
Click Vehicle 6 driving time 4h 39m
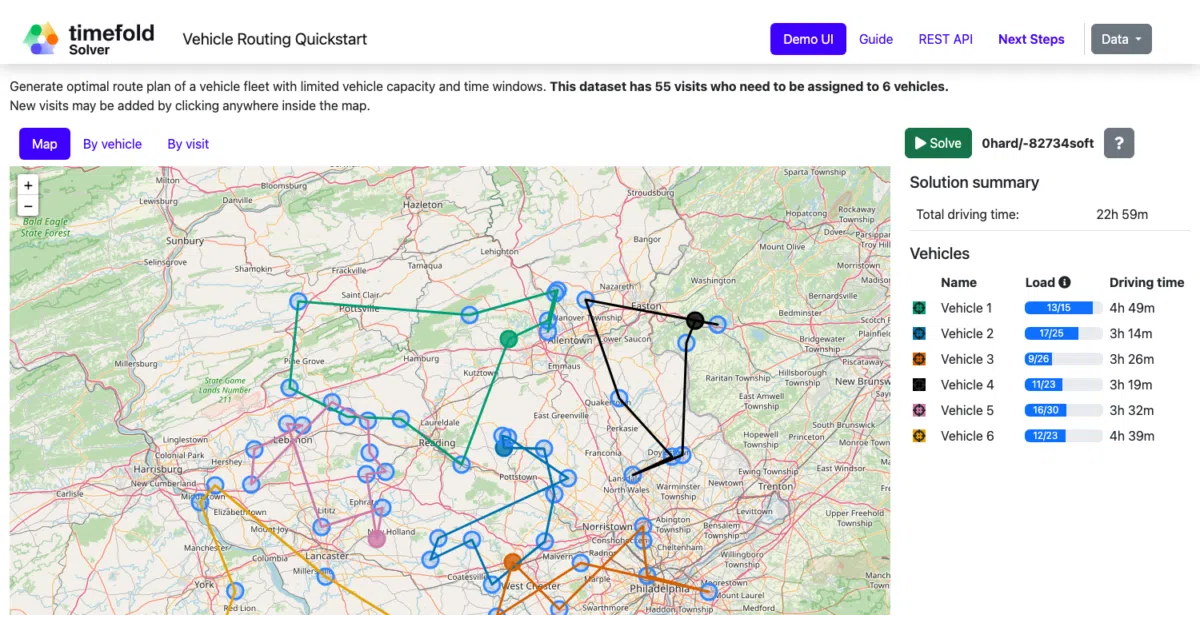pyautogui.click(x=1132, y=436)
